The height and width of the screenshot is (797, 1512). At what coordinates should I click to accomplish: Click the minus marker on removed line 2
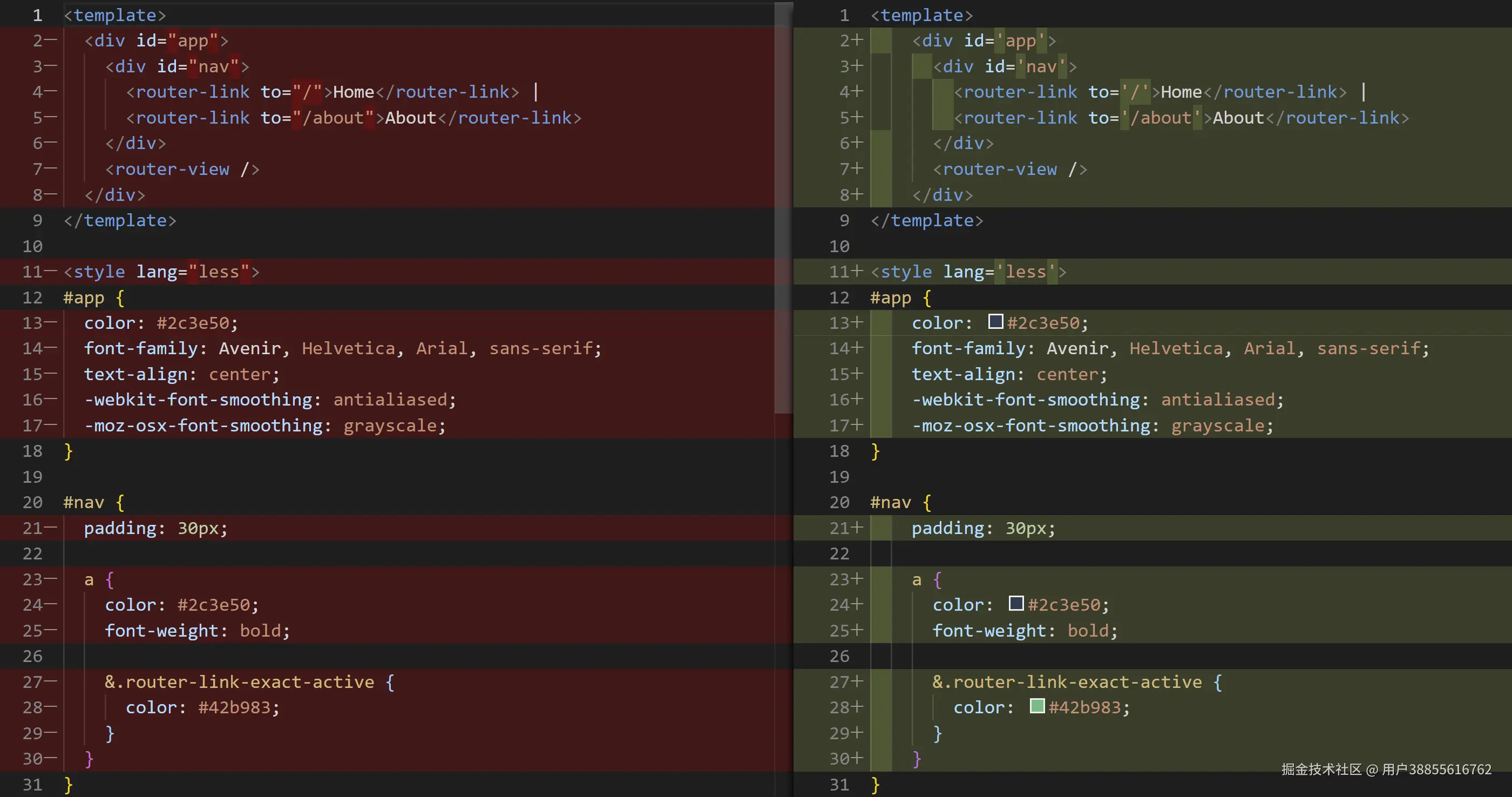pyautogui.click(x=51, y=40)
